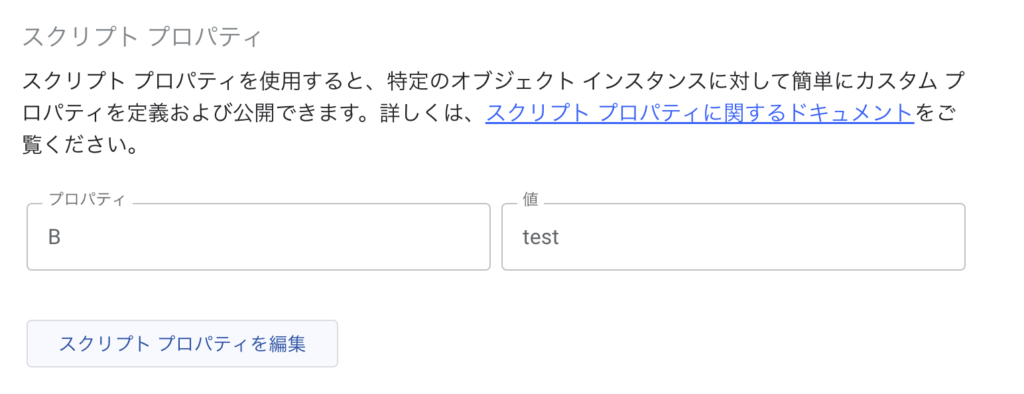Click the スクリプト プロパティを編集 button
1024x394 pixels.
[x=182, y=344]
